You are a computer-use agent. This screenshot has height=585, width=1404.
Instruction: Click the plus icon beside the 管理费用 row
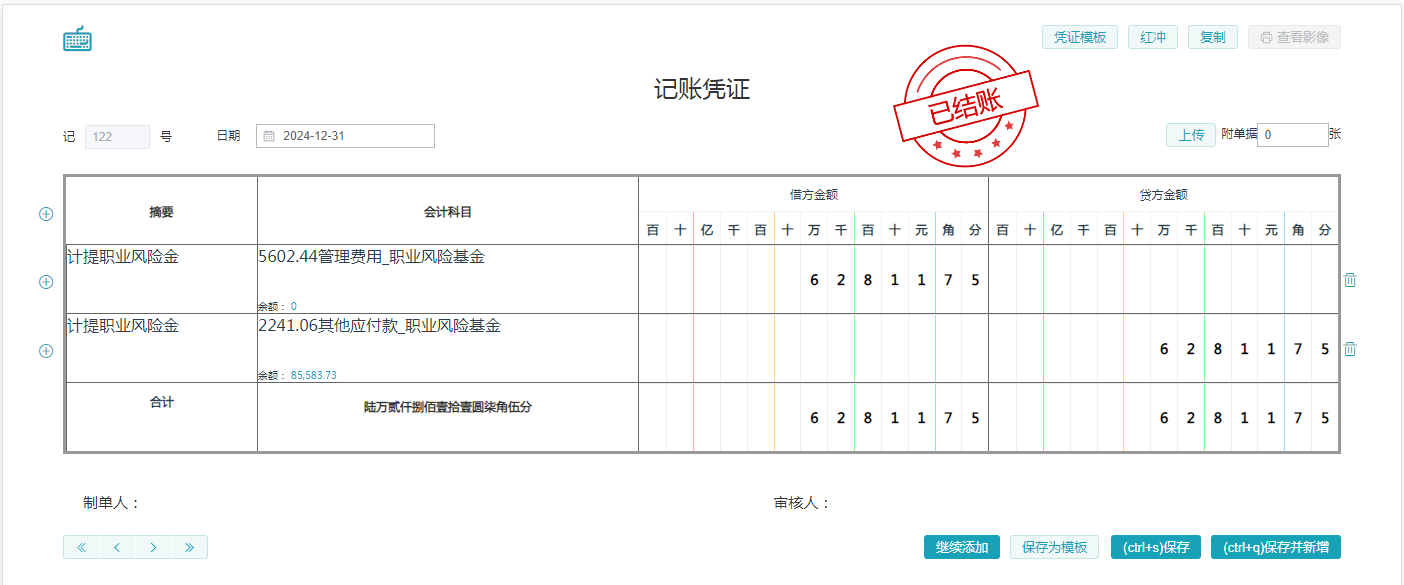pyautogui.click(x=46, y=282)
